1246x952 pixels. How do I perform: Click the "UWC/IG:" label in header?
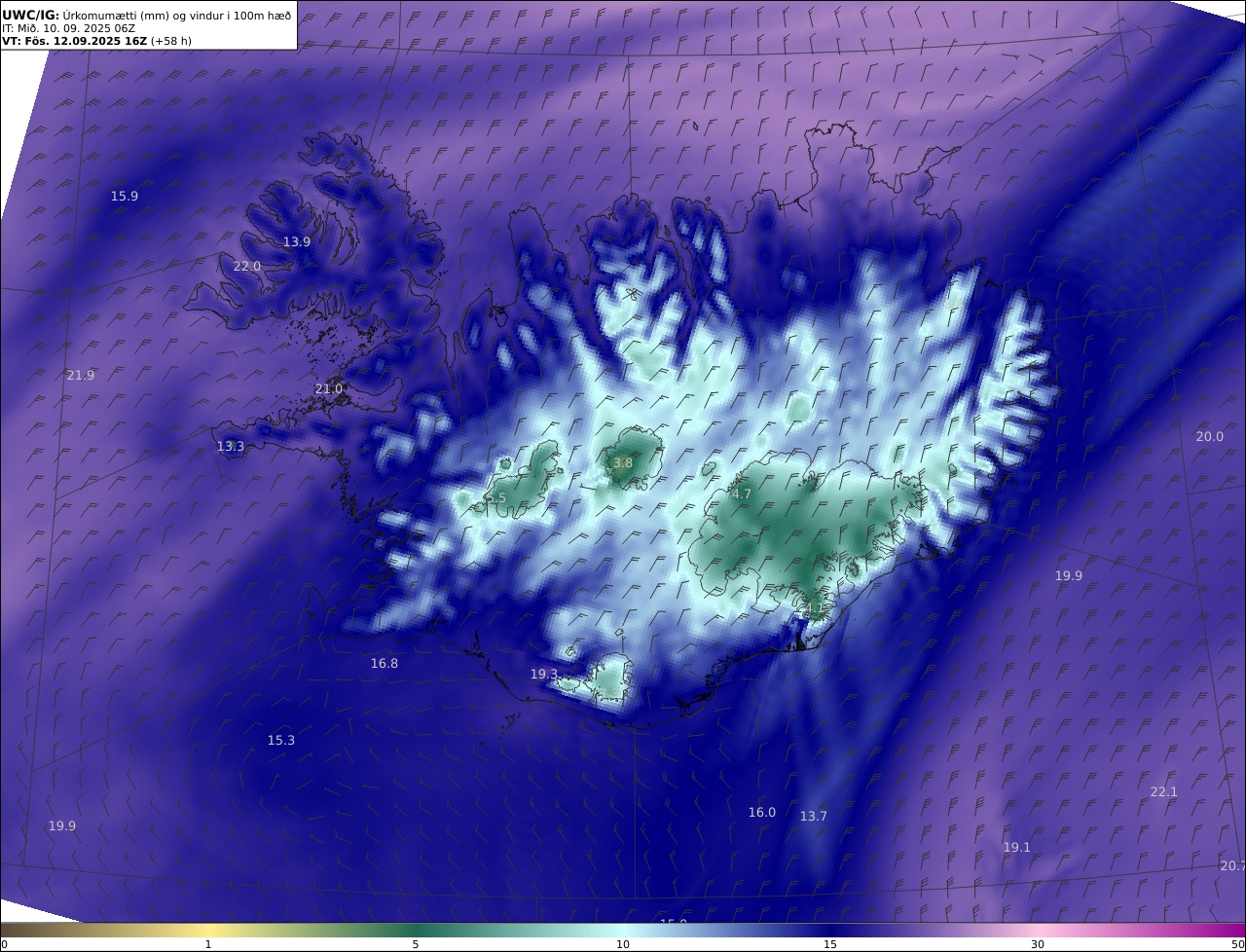click(31, 15)
